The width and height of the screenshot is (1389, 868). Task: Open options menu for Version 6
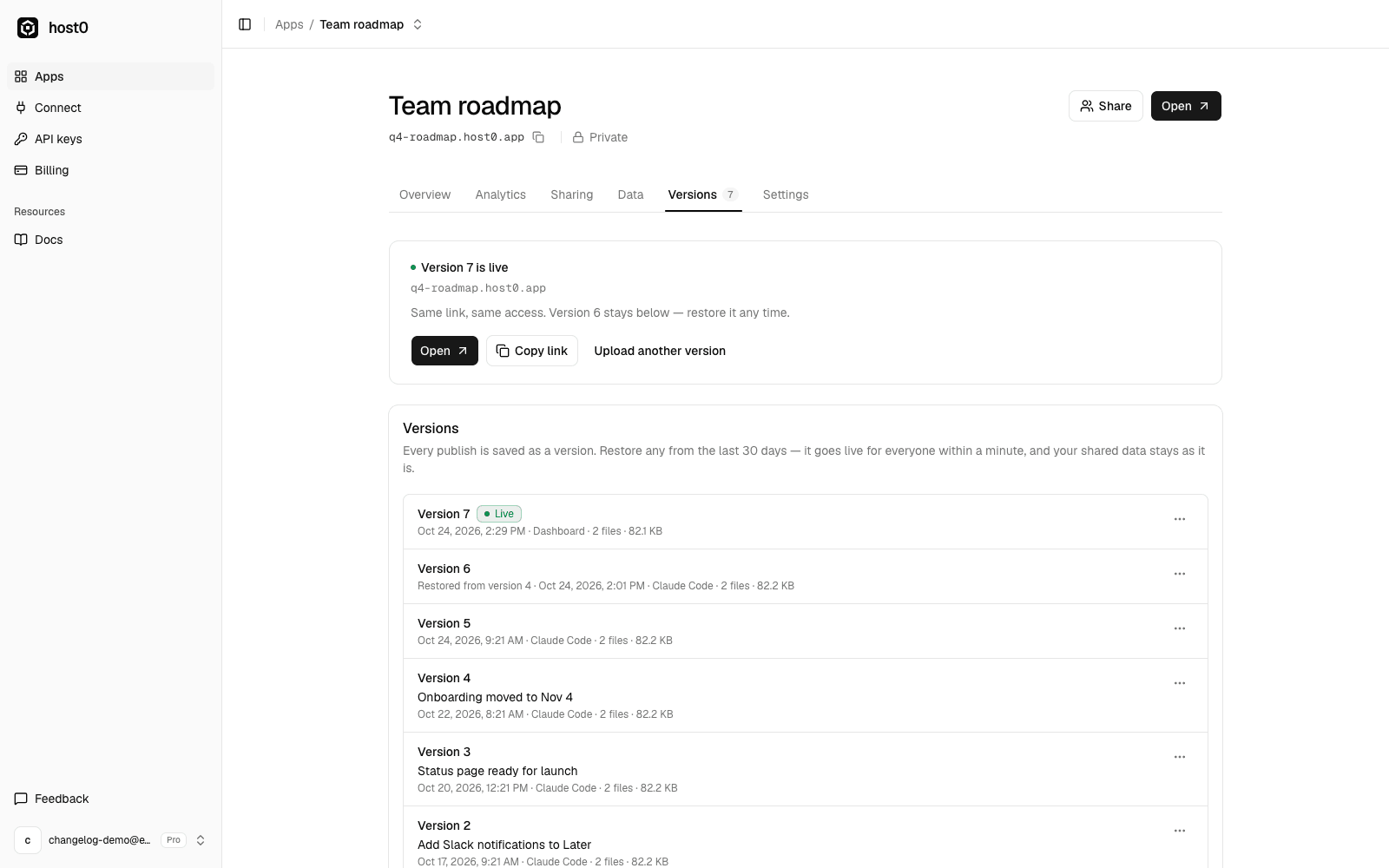tap(1180, 574)
